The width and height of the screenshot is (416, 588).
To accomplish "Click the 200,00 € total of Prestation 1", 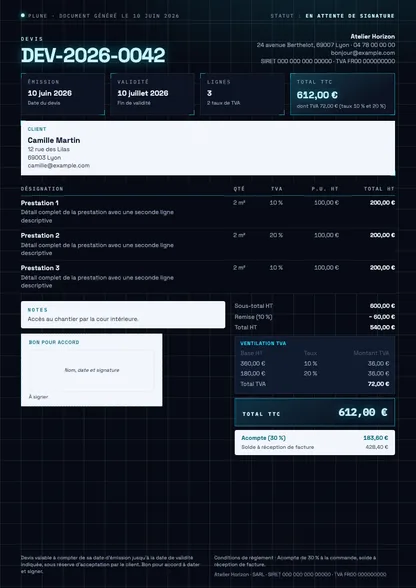I will point(382,202).
